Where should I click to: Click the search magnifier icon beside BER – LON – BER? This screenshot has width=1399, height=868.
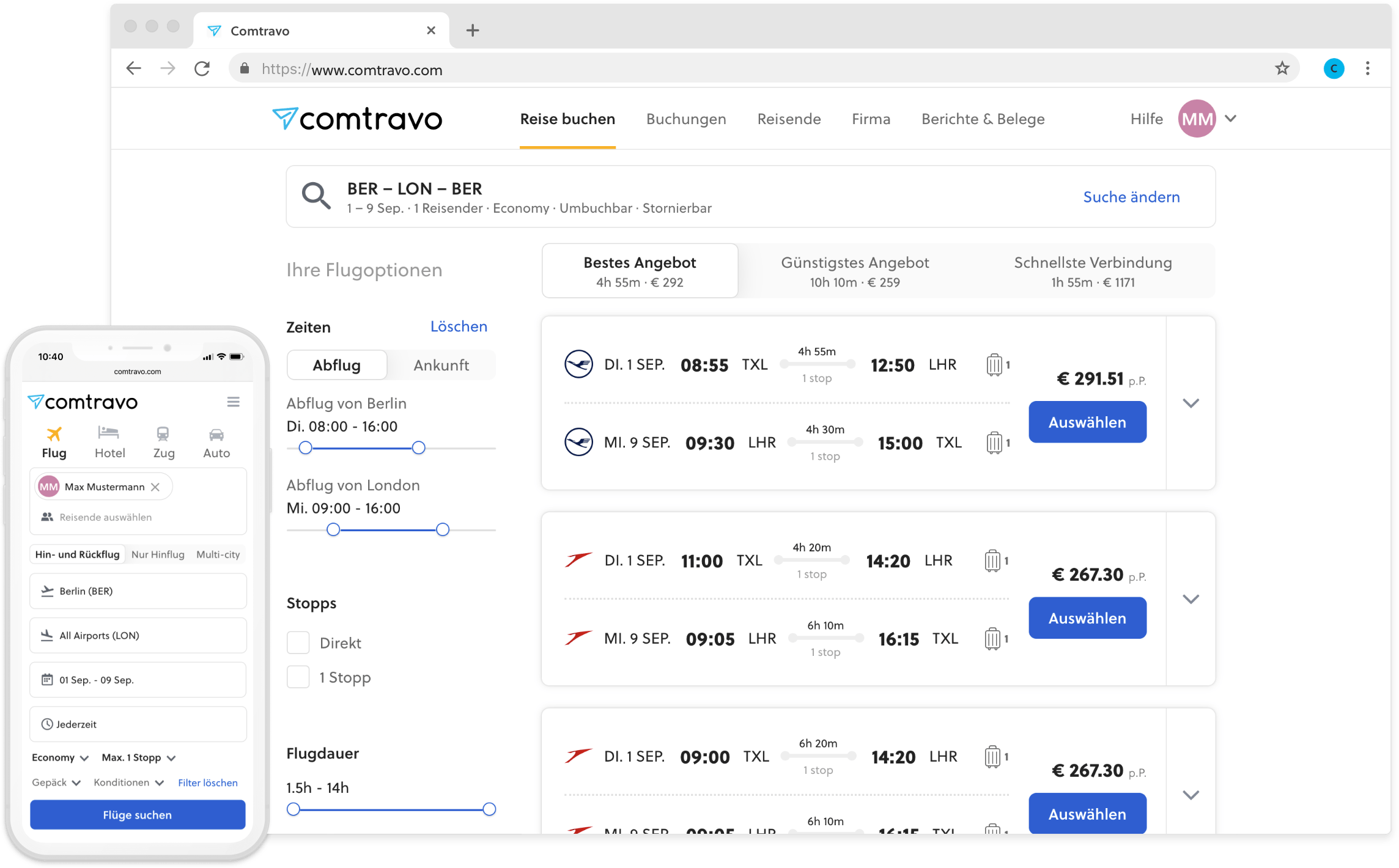click(x=316, y=196)
